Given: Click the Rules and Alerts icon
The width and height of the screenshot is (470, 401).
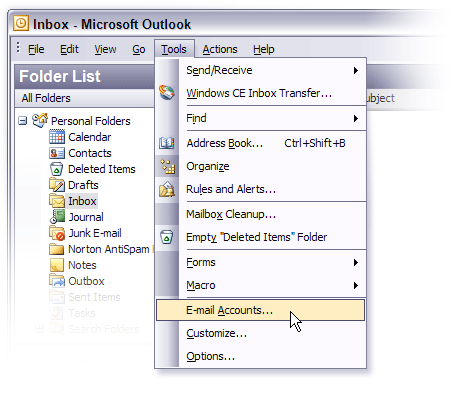Looking at the screenshot, I should point(167,189).
